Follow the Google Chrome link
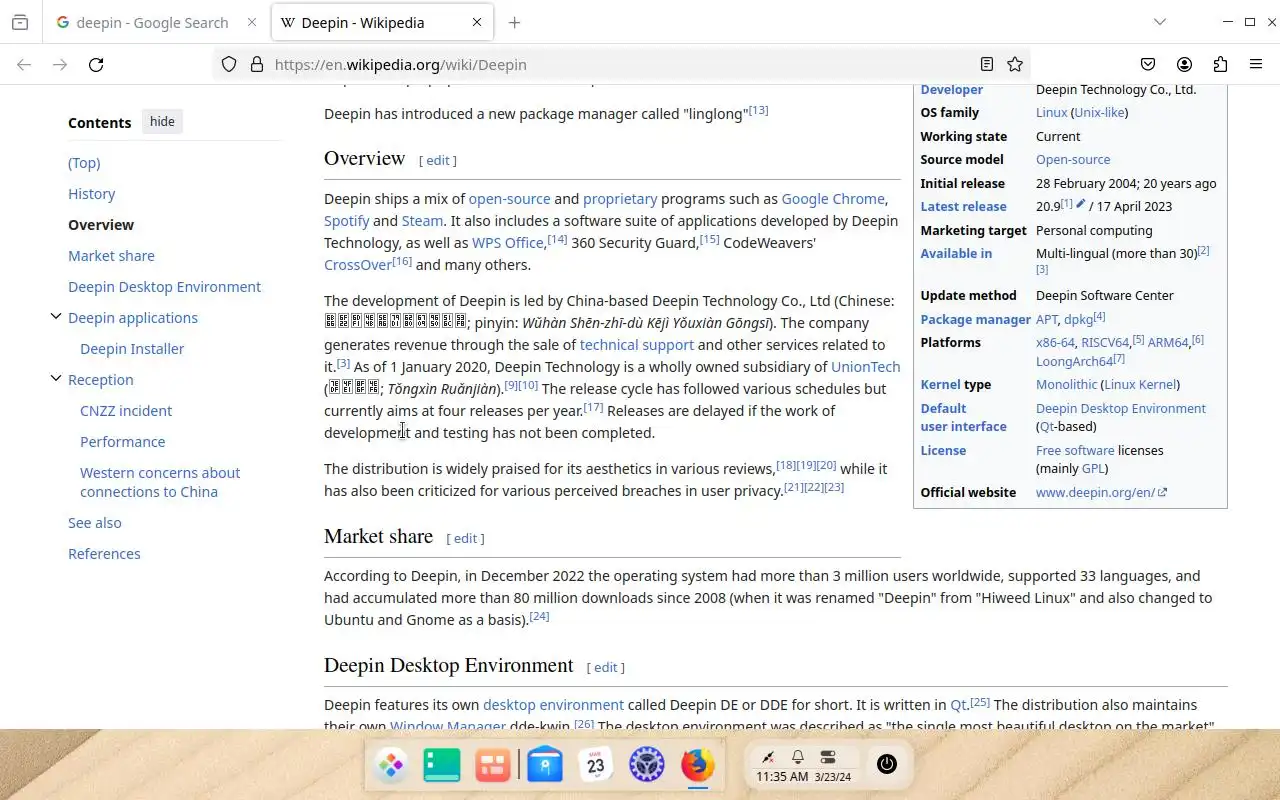The image size is (1280, 800). pyautogui.click(x=833, y=199)
